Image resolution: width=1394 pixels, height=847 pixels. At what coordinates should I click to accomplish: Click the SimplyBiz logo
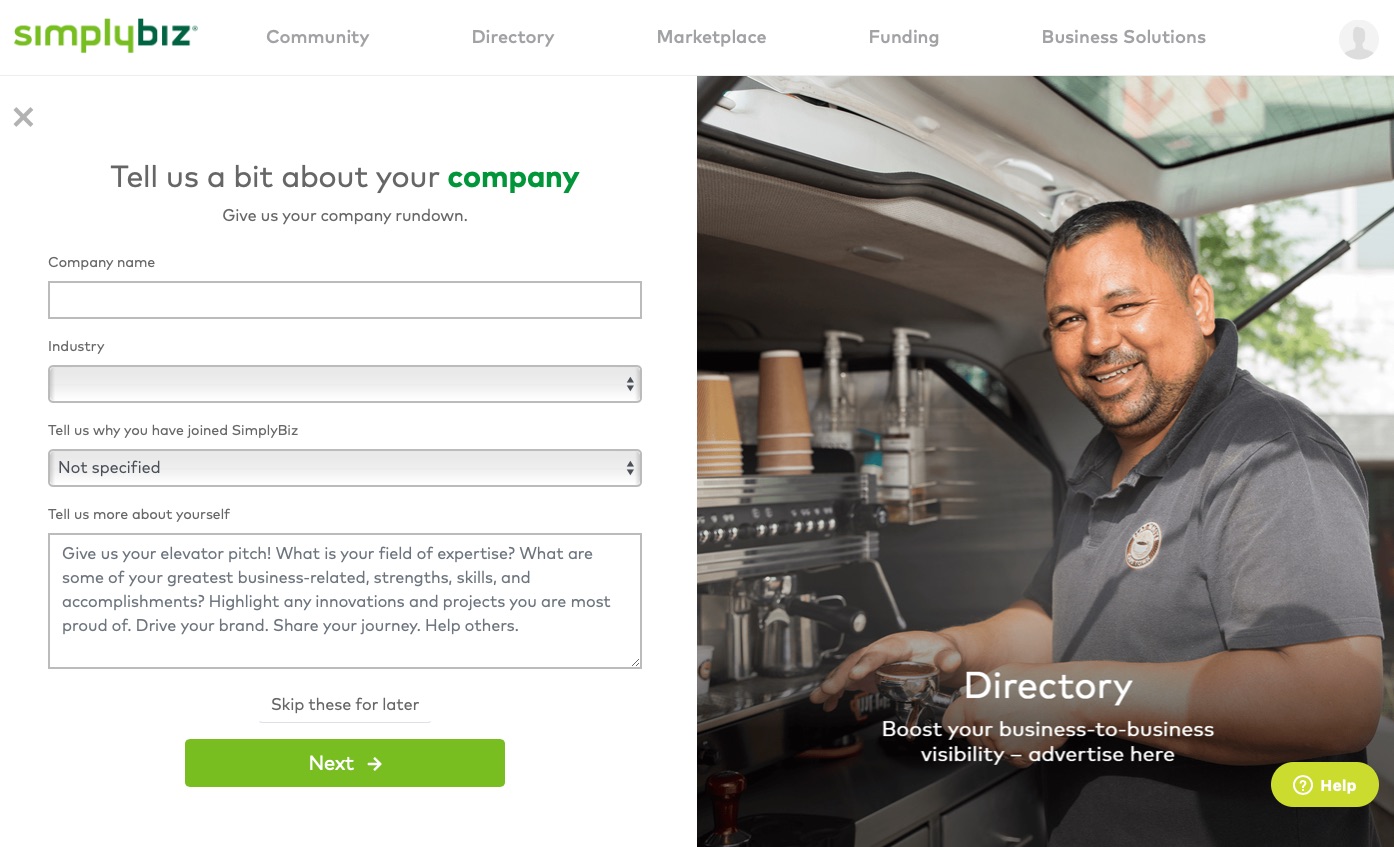click(105, 36)
